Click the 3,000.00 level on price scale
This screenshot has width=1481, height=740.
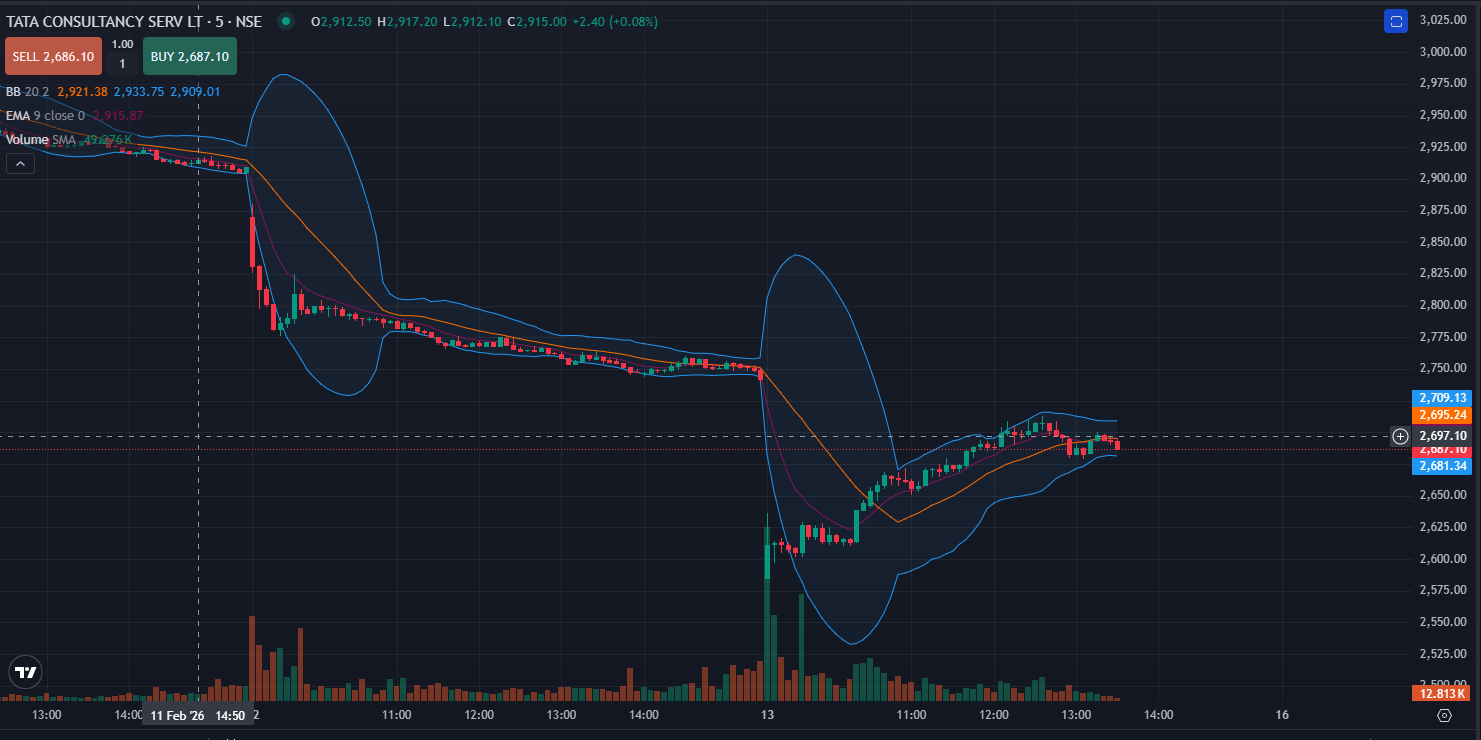(1442, 52)
